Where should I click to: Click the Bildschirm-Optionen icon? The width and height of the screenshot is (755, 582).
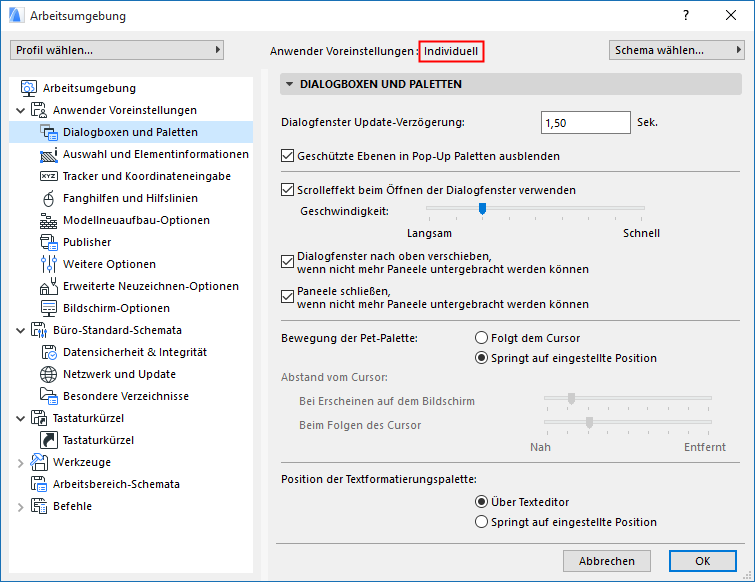coord(49,308)
